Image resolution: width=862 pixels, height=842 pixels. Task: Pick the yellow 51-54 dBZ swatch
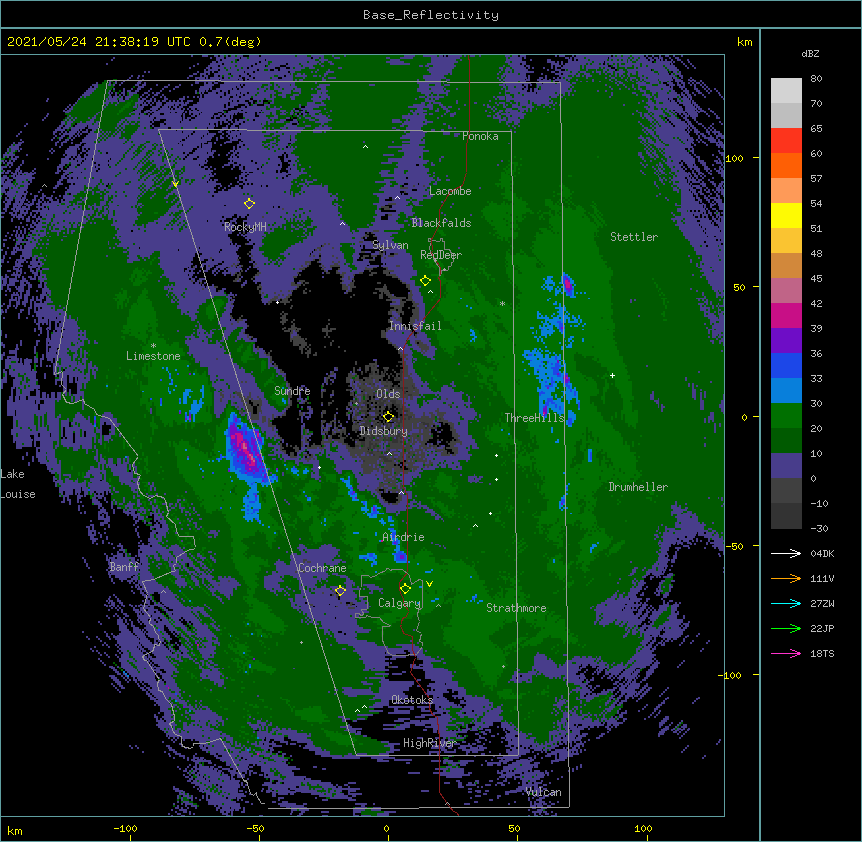pyautogui.click(x=786, y=215)
